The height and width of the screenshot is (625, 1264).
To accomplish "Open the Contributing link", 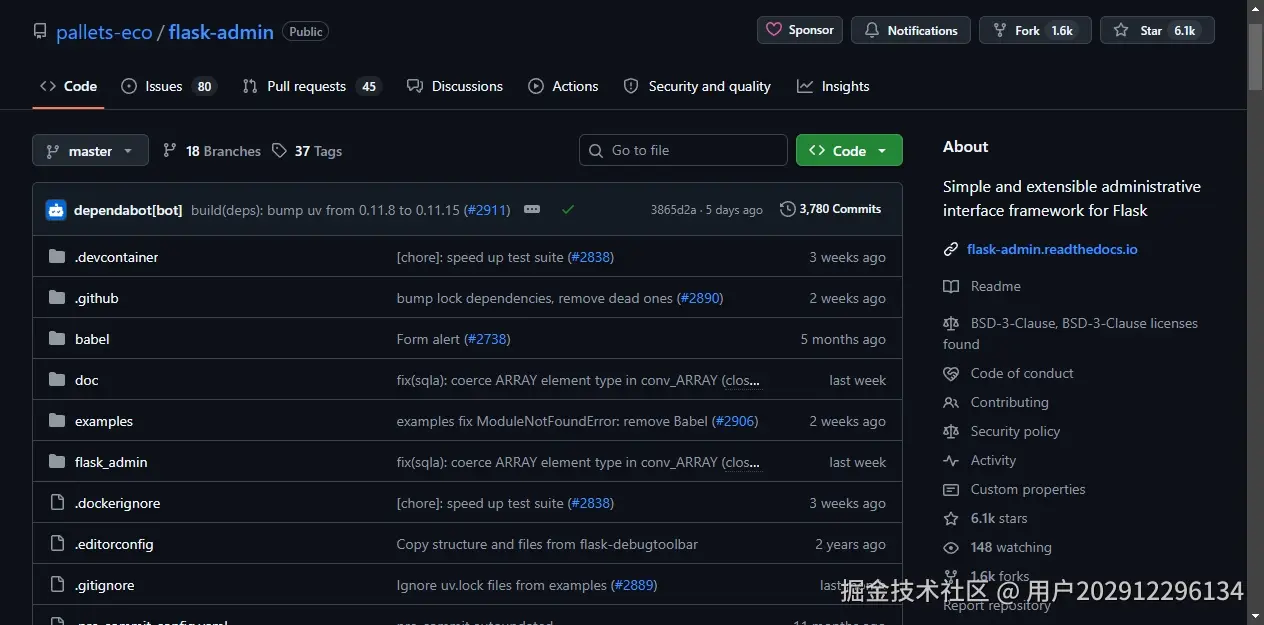I will 1010,402.
